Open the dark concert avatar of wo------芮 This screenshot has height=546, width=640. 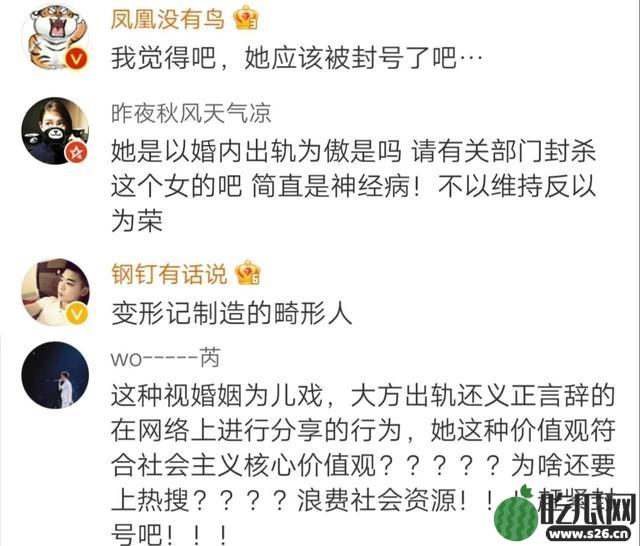(x=55, y=375)
